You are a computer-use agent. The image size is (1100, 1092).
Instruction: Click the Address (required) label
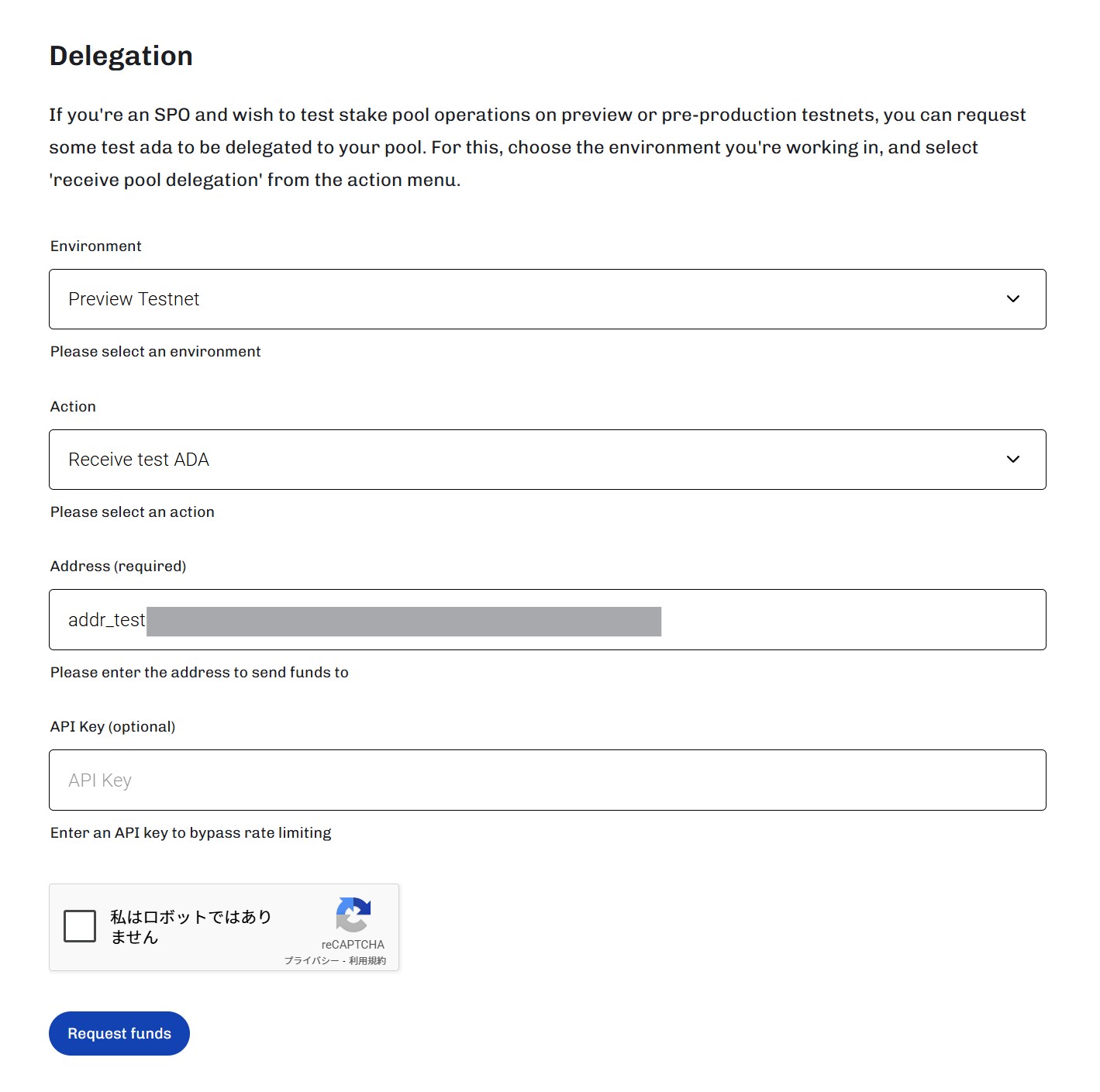(119, 567)
